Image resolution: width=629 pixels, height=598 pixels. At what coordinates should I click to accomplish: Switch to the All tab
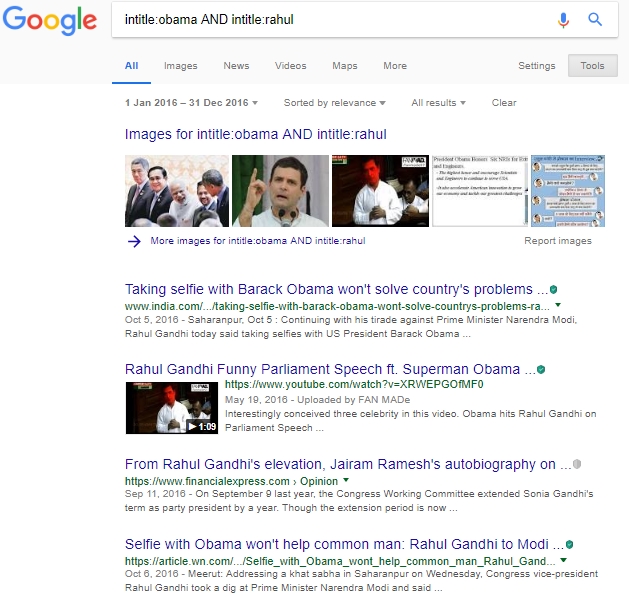click(x=131, y=66)
